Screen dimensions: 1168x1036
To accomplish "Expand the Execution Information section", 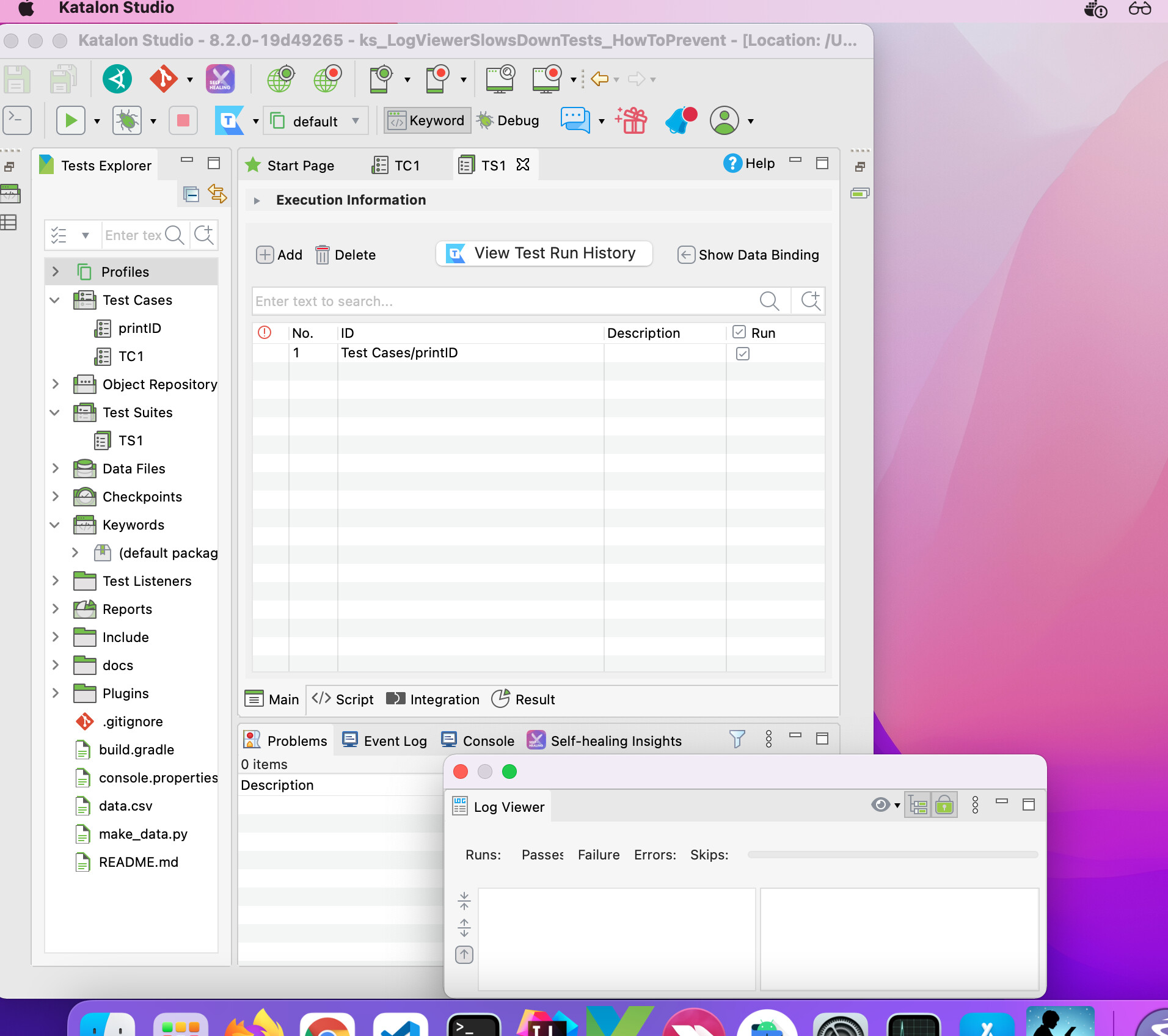I will point(257,200).
